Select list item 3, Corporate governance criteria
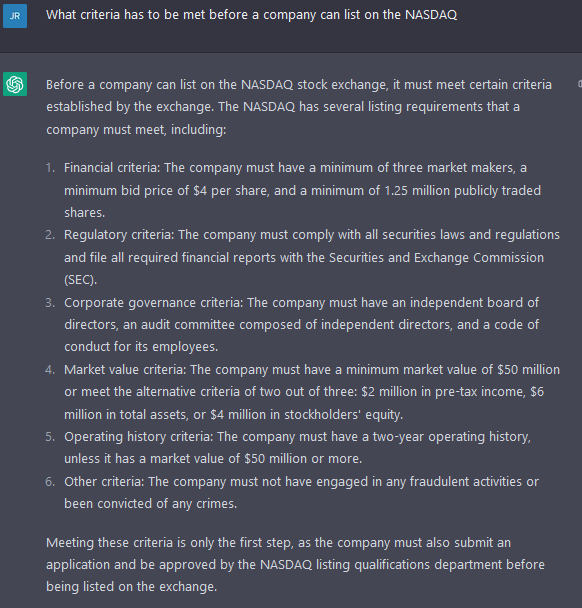 tap(292, 324)
